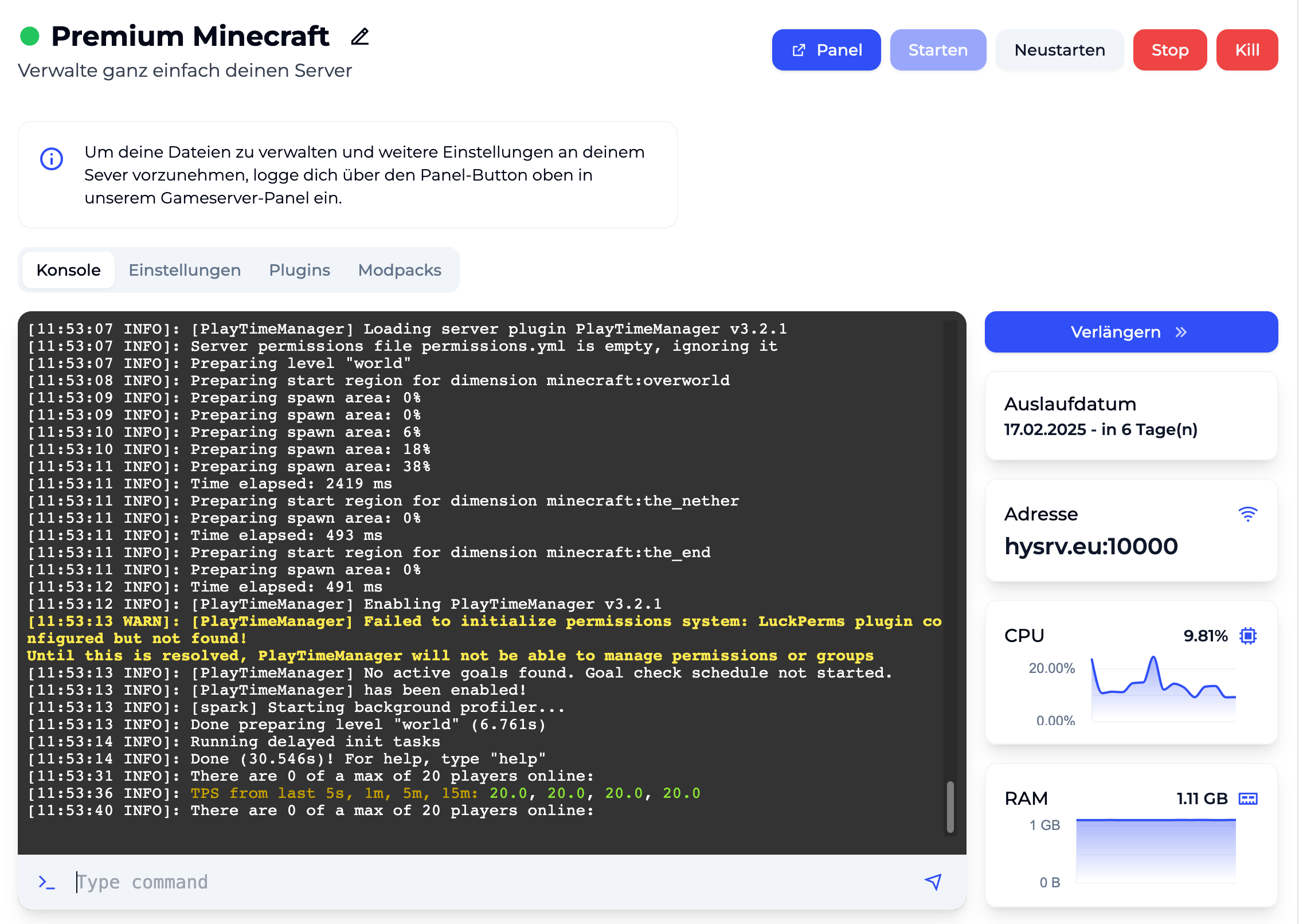Click the green online status dot
Screen dimensions: 1299x924
[x=30, y=36]
